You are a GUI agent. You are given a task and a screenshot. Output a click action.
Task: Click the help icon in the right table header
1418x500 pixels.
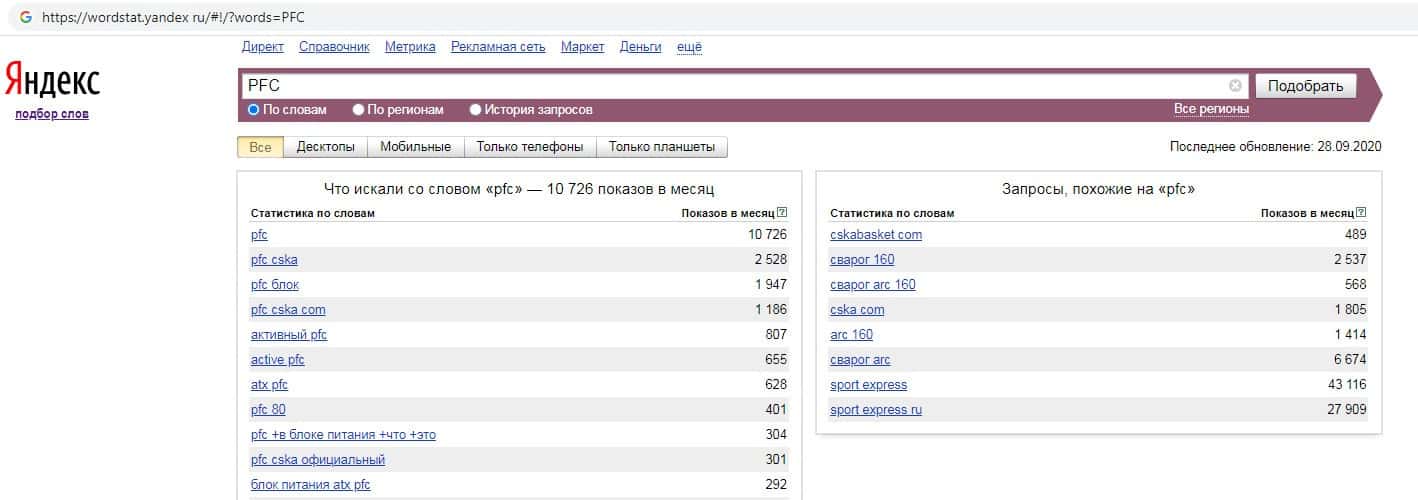(1361, 213)
